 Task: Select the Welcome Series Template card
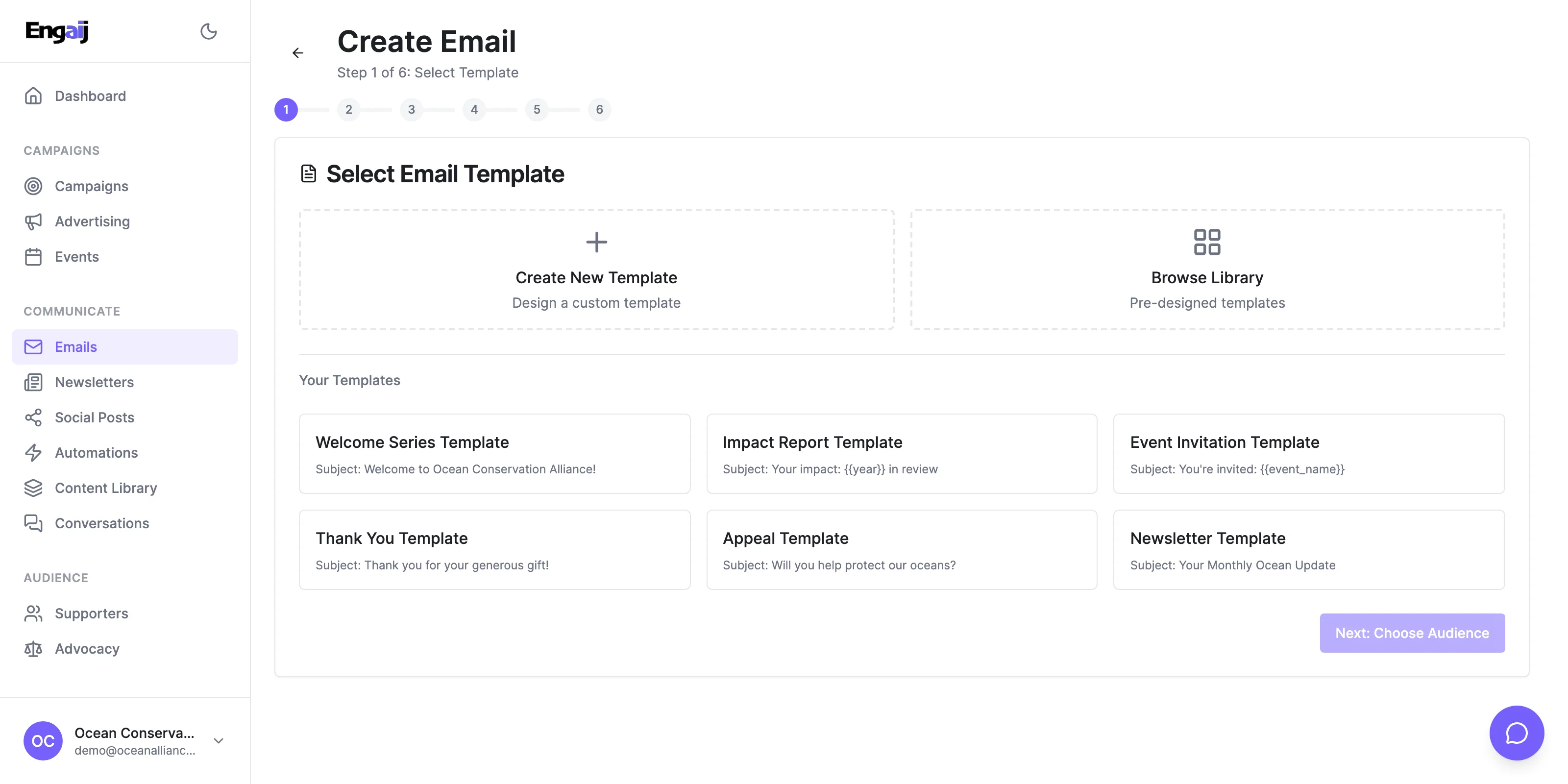(x=494, y=454)
